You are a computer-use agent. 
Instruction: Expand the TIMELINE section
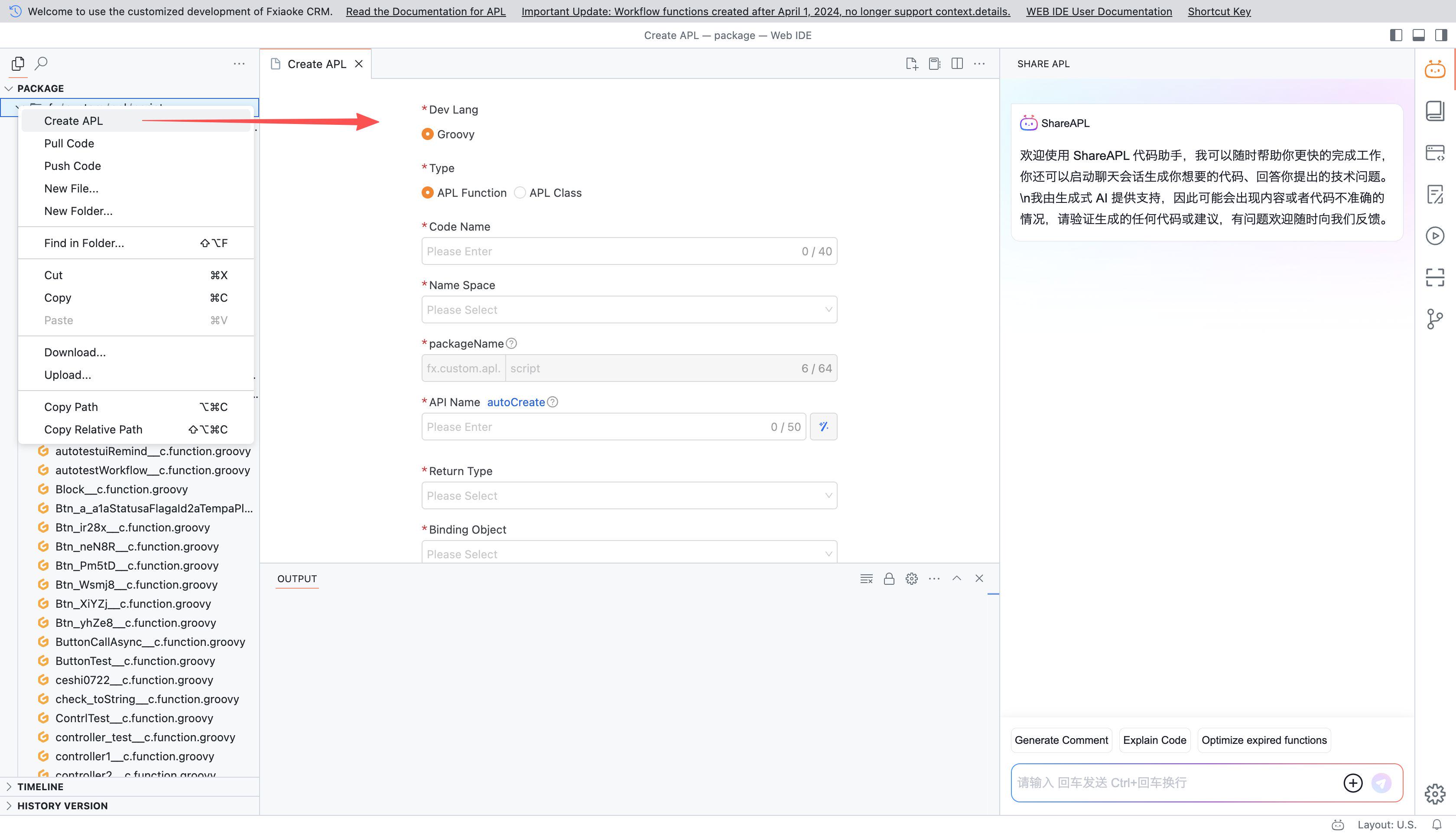pos(40,786)
